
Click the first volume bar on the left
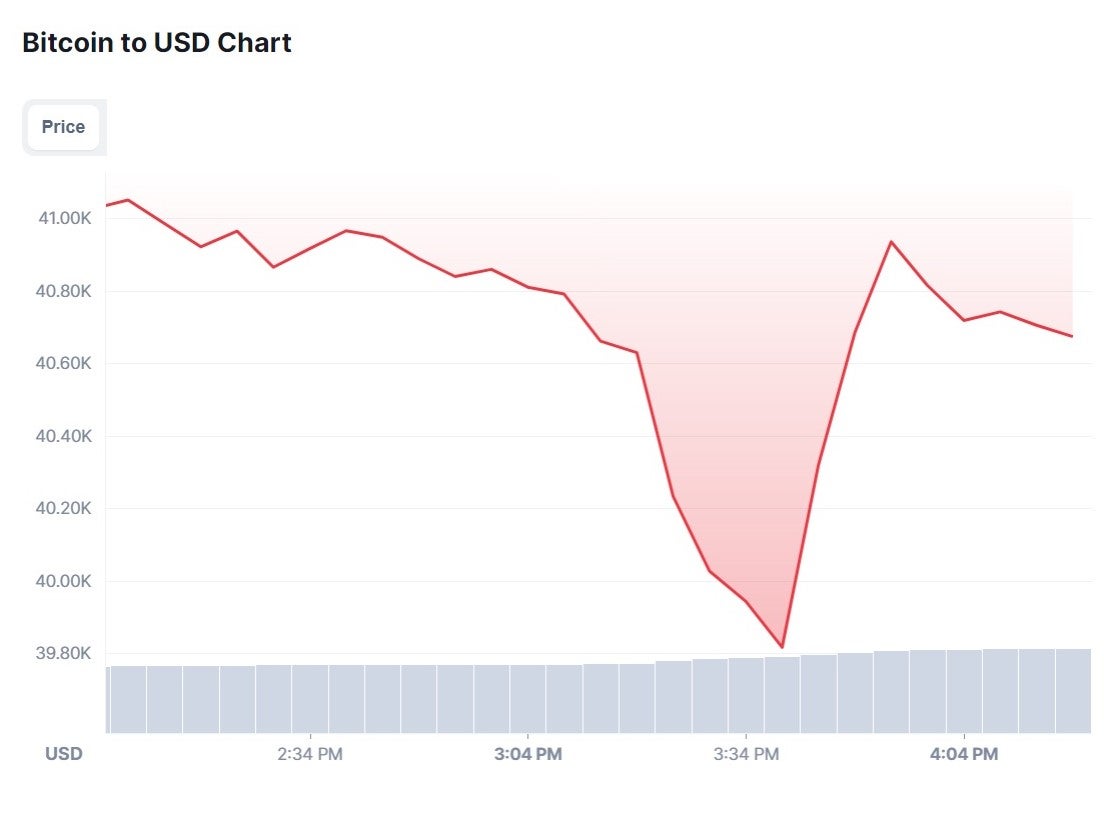coord(127,699)
